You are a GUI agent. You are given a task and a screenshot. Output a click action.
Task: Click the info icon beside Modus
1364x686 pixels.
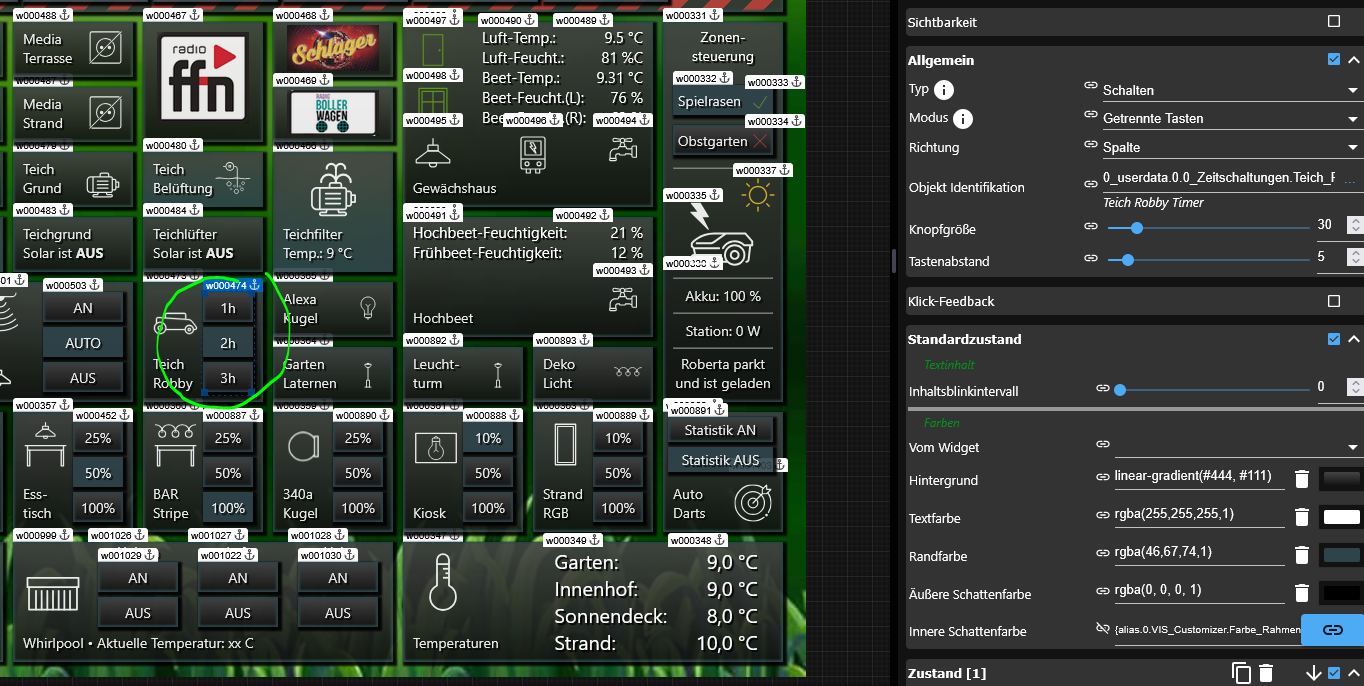click(x=963, y=119)
